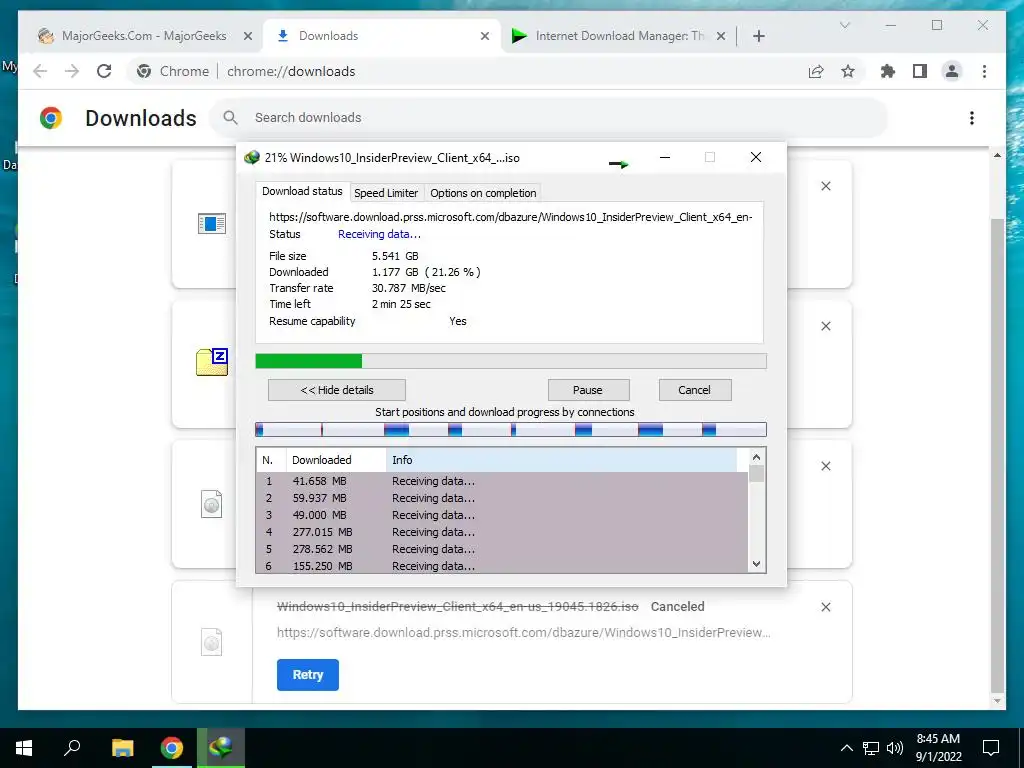Open Downloads page three-dot more actions menu
1024x768 pixels.
coord(972,118)
